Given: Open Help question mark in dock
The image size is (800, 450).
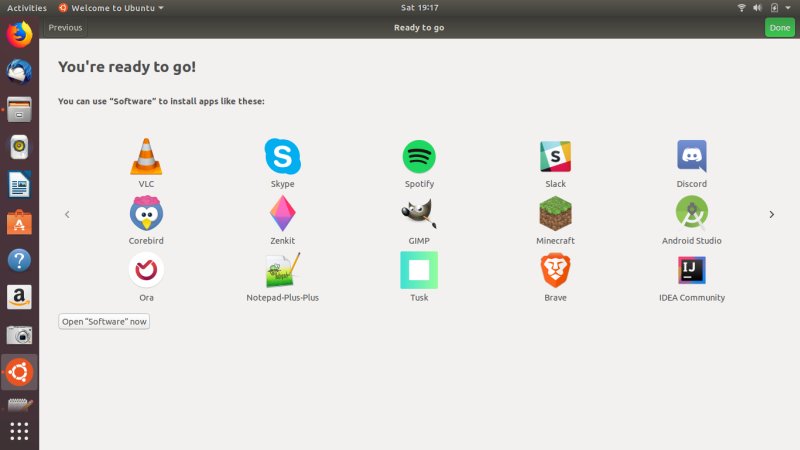Looking at the screenshot, I should 19,260.
